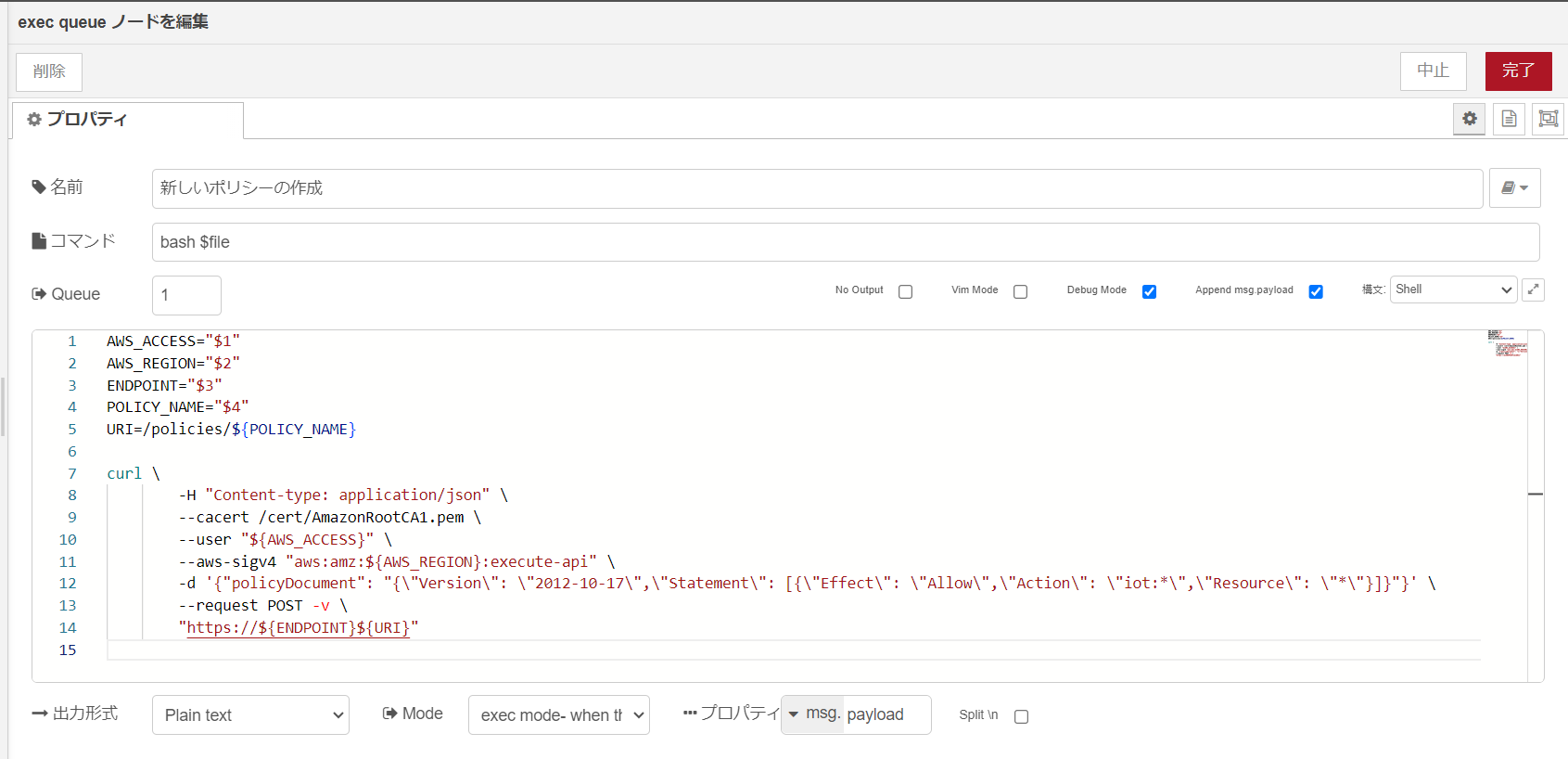The height and width of the screenshot is (759, 1568).
Task: Focus the payload property input
Action: click(886, 714)
